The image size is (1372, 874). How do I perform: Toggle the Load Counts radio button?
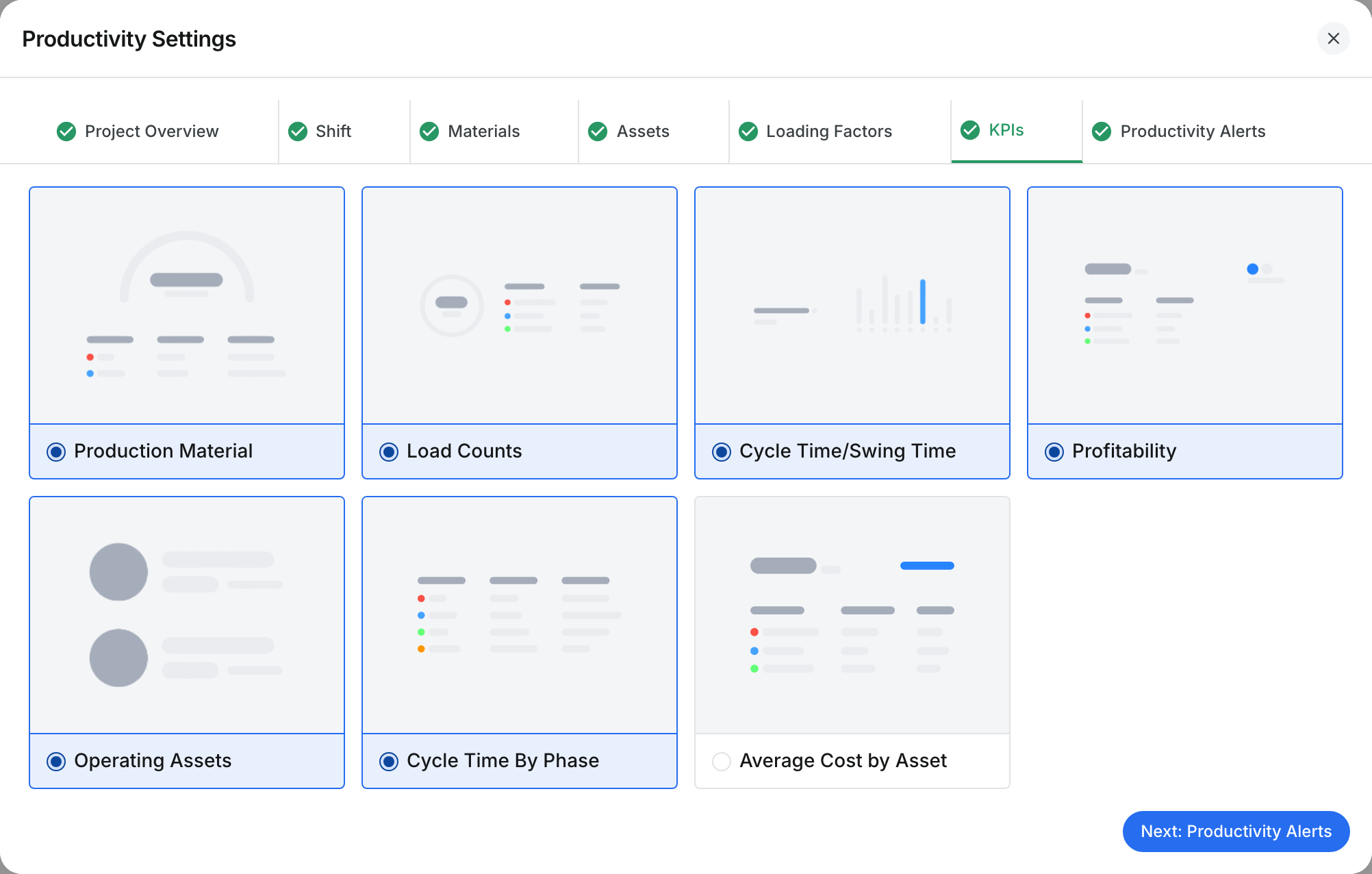click(389, 451)
